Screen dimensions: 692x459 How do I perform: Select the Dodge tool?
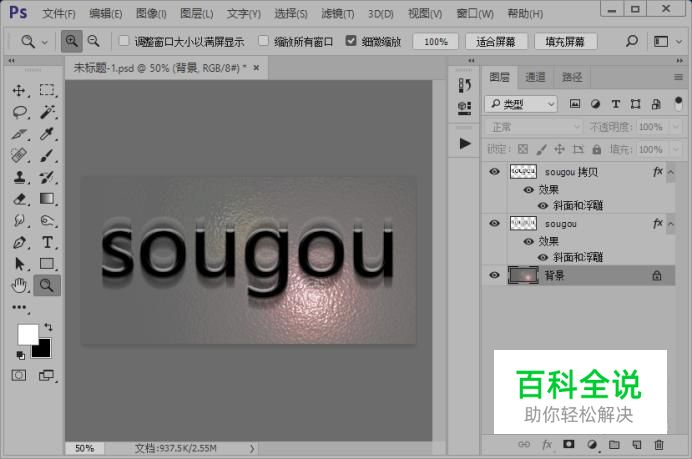[47, 220]
